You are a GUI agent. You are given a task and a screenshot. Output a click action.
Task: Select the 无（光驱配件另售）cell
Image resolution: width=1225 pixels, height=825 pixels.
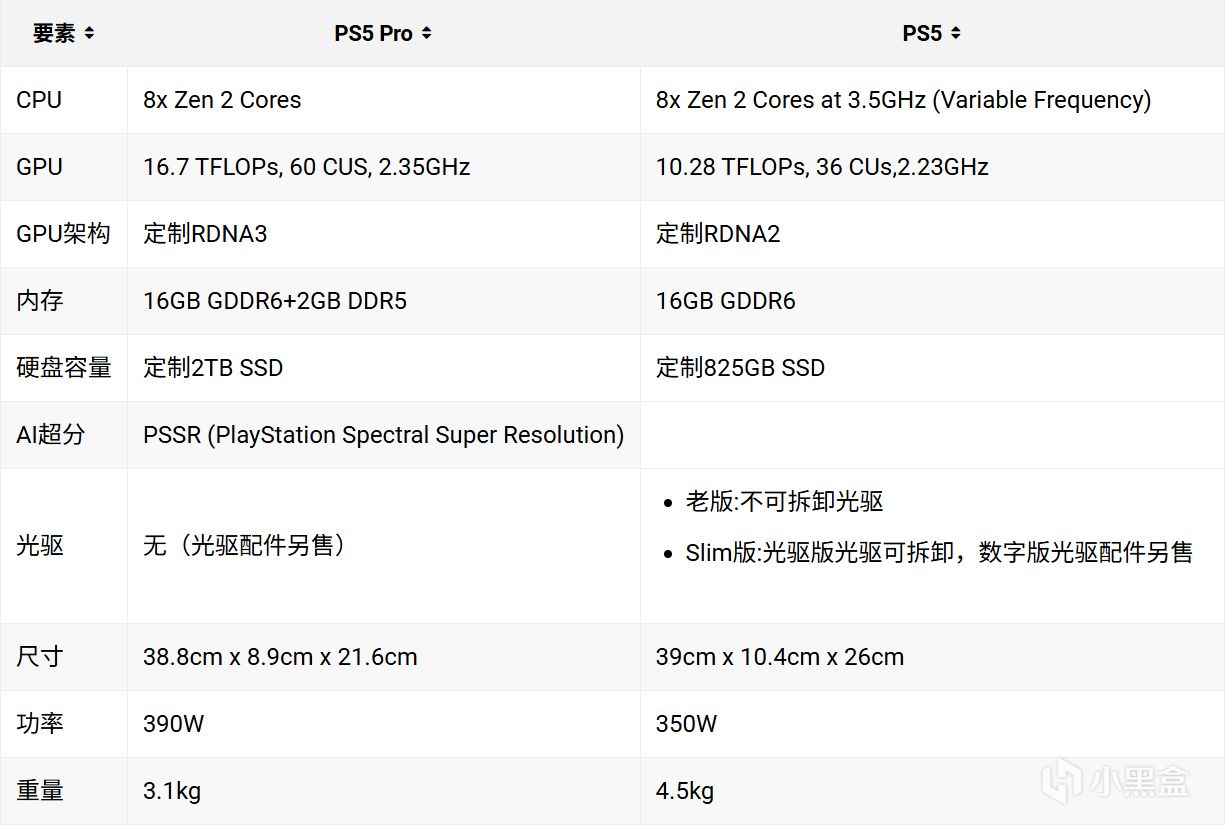(x=244, y=546)
